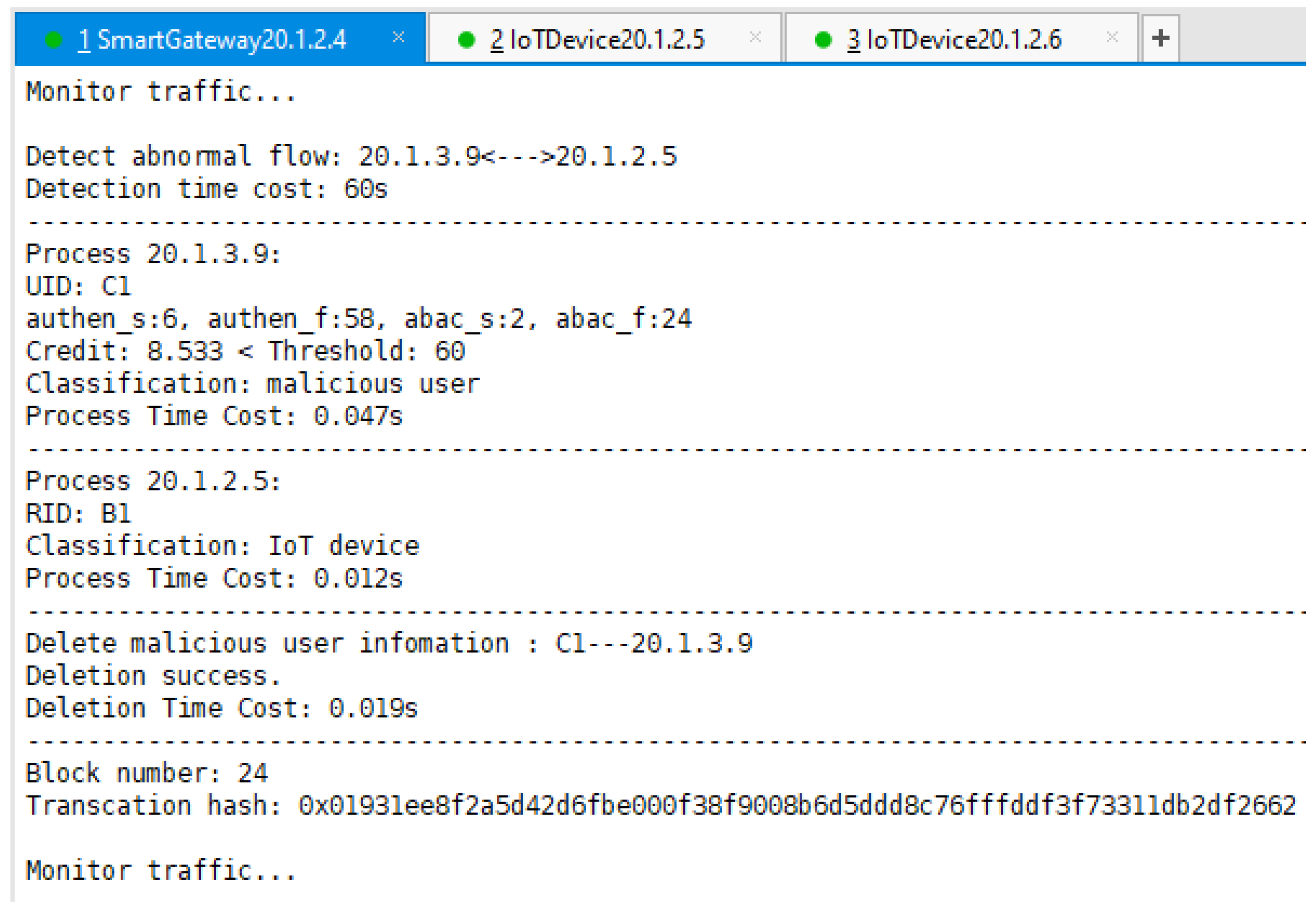Open a new session tab with plus button

(x=1160, y=39)
